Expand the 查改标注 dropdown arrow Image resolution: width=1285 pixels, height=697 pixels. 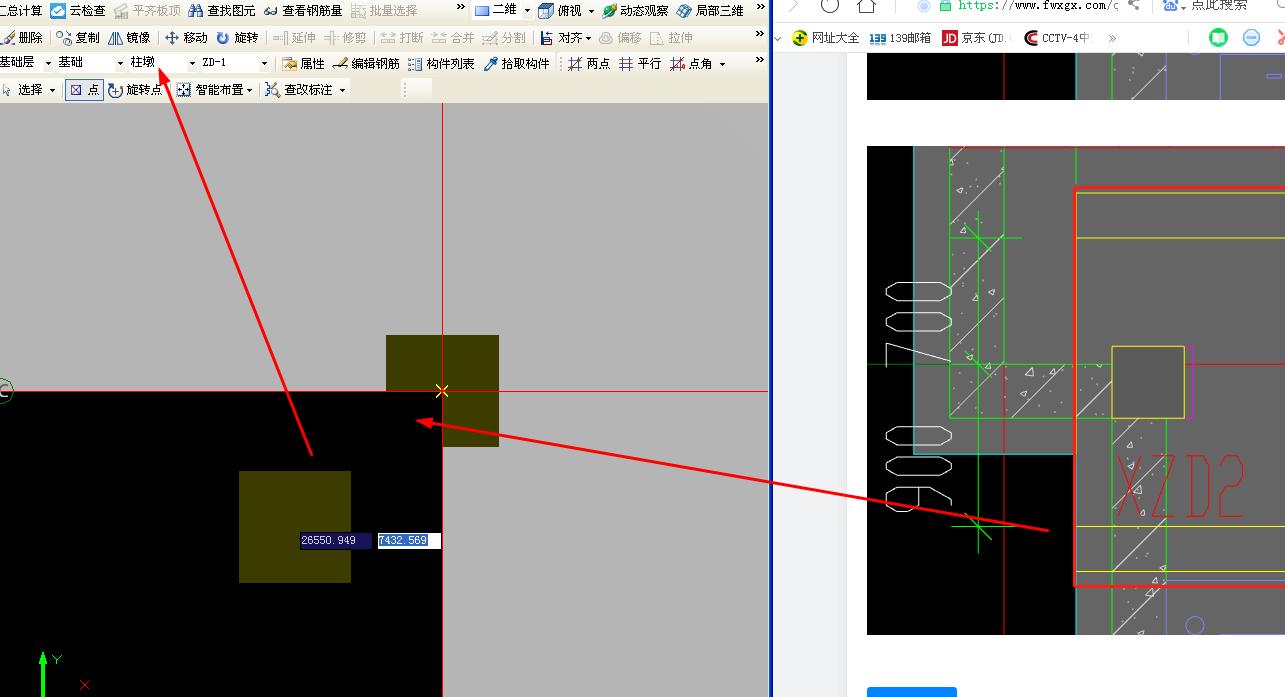click(342, 90)
